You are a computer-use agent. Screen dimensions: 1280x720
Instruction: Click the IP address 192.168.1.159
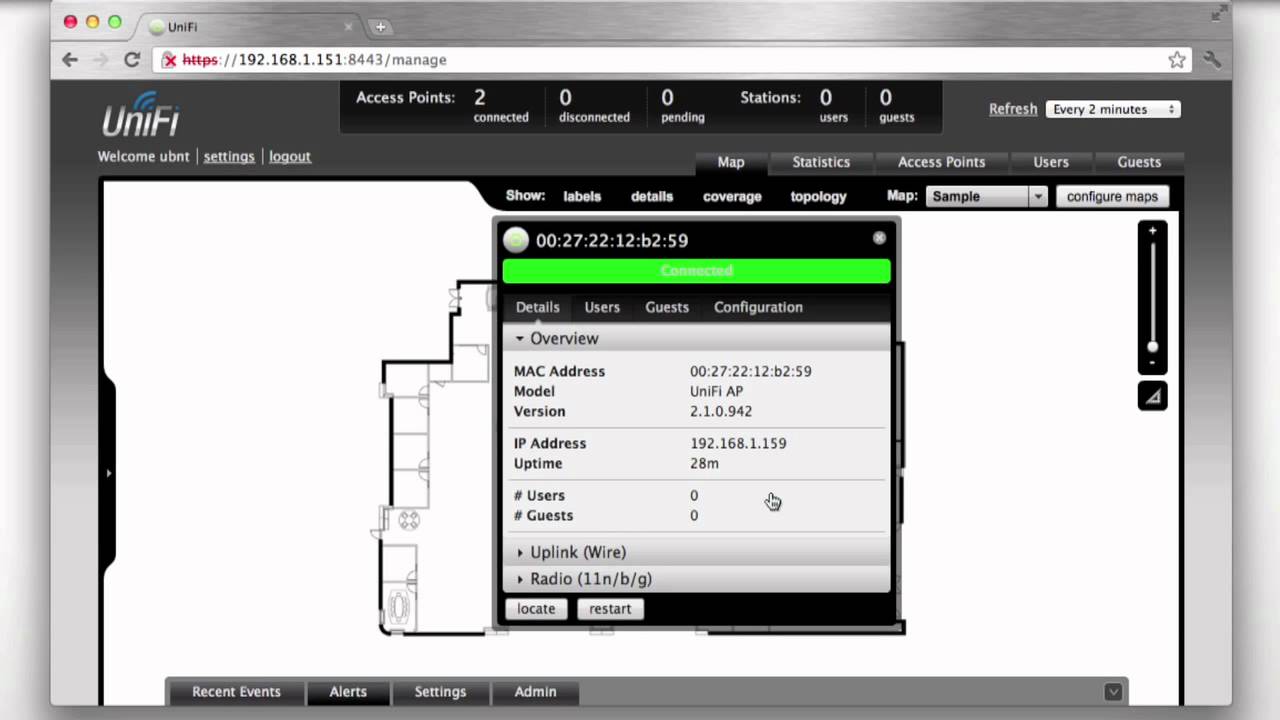738,443
